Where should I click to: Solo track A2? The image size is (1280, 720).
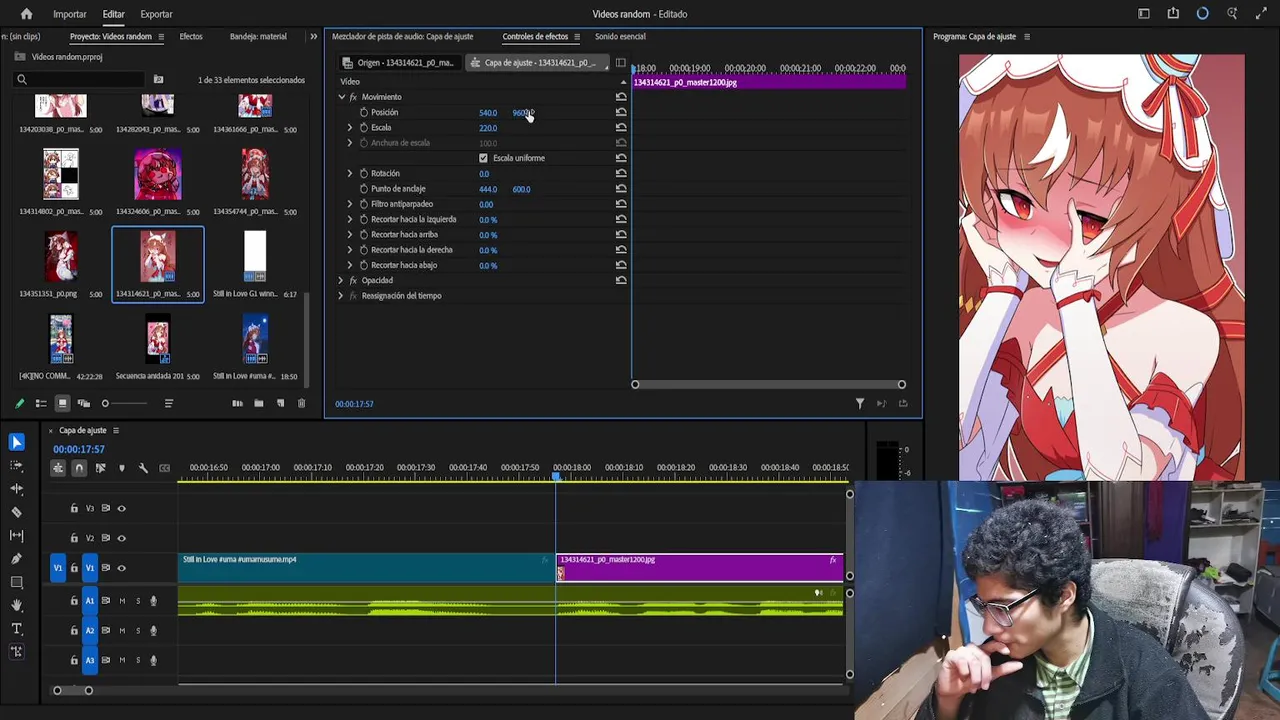pyautogui.click(x=138, y=631)
